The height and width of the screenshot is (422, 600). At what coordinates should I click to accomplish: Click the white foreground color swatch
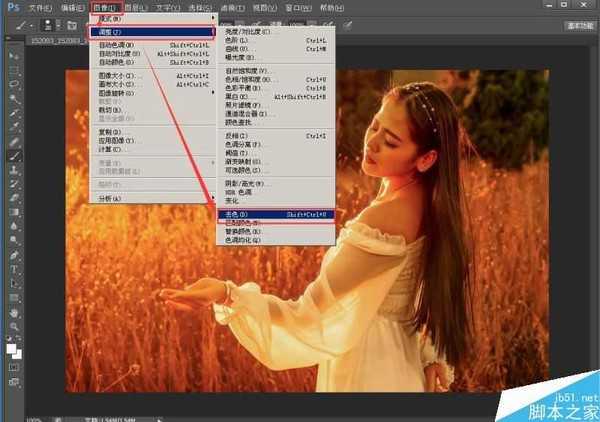[12, 348]
